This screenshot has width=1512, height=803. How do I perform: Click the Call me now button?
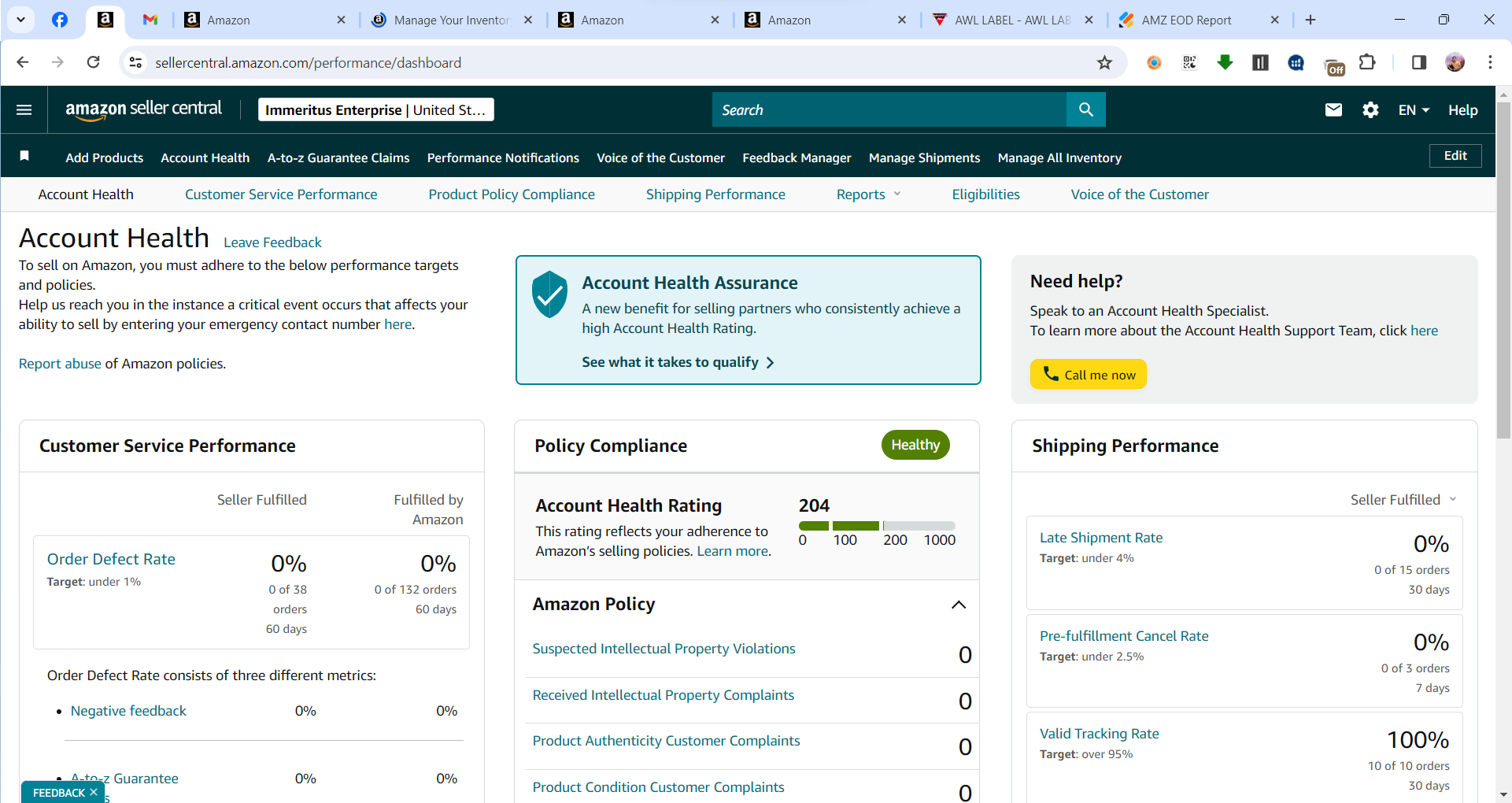(x=1089, y=375)
